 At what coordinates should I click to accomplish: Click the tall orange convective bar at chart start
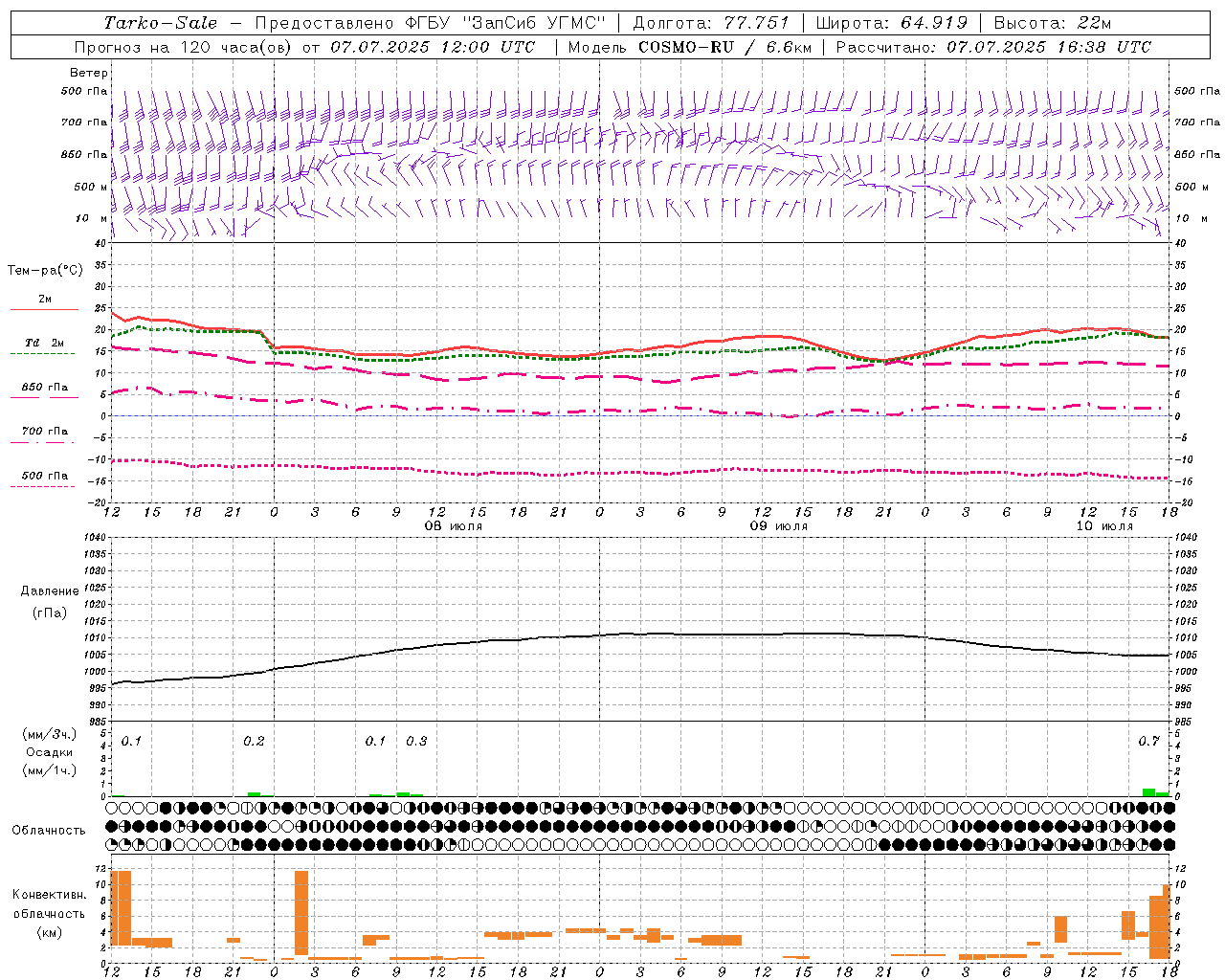coord(121,907)
